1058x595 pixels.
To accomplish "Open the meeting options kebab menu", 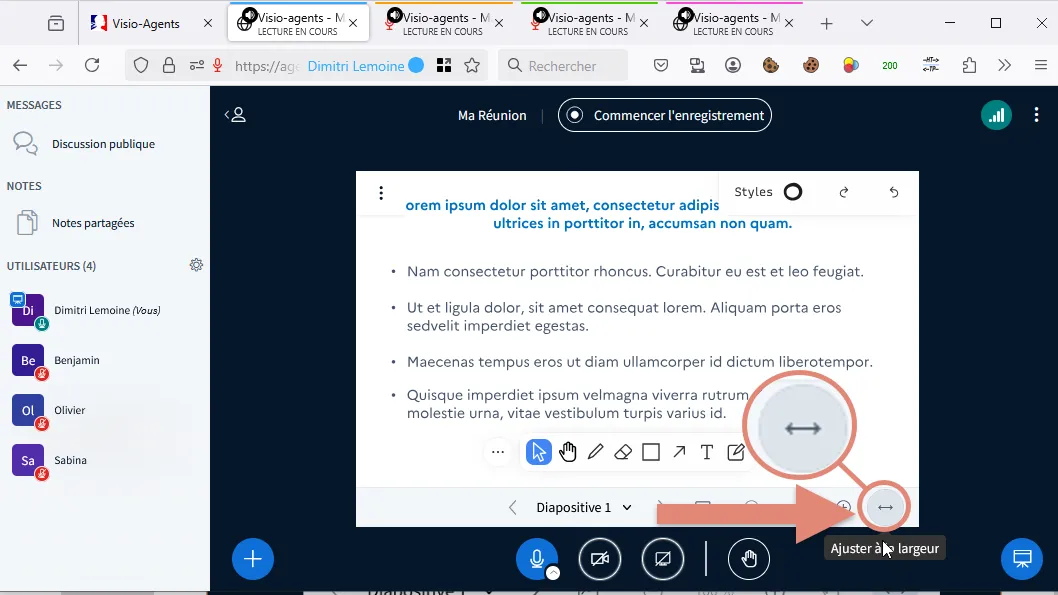I will coord(1036,115).
